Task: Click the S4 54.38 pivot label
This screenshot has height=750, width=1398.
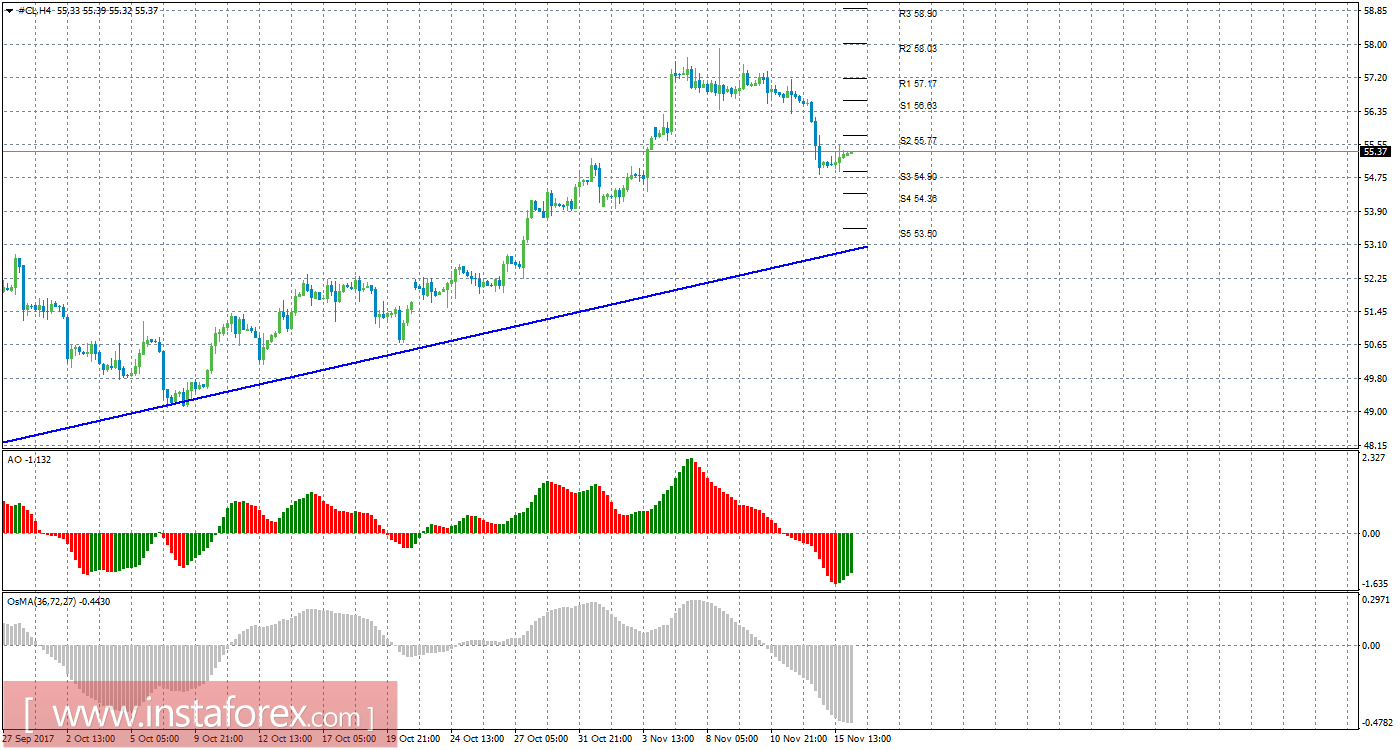Action: pyautogui.click(x=917, y=198)
